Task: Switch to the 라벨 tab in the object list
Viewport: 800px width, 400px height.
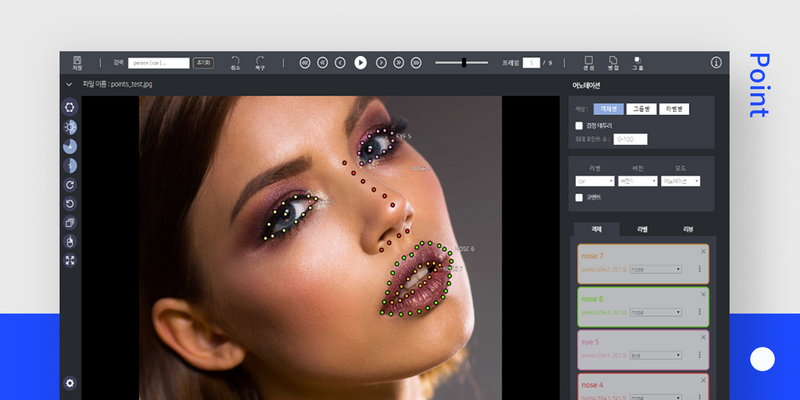Action: pyautogui.click(x=641, y=229)
